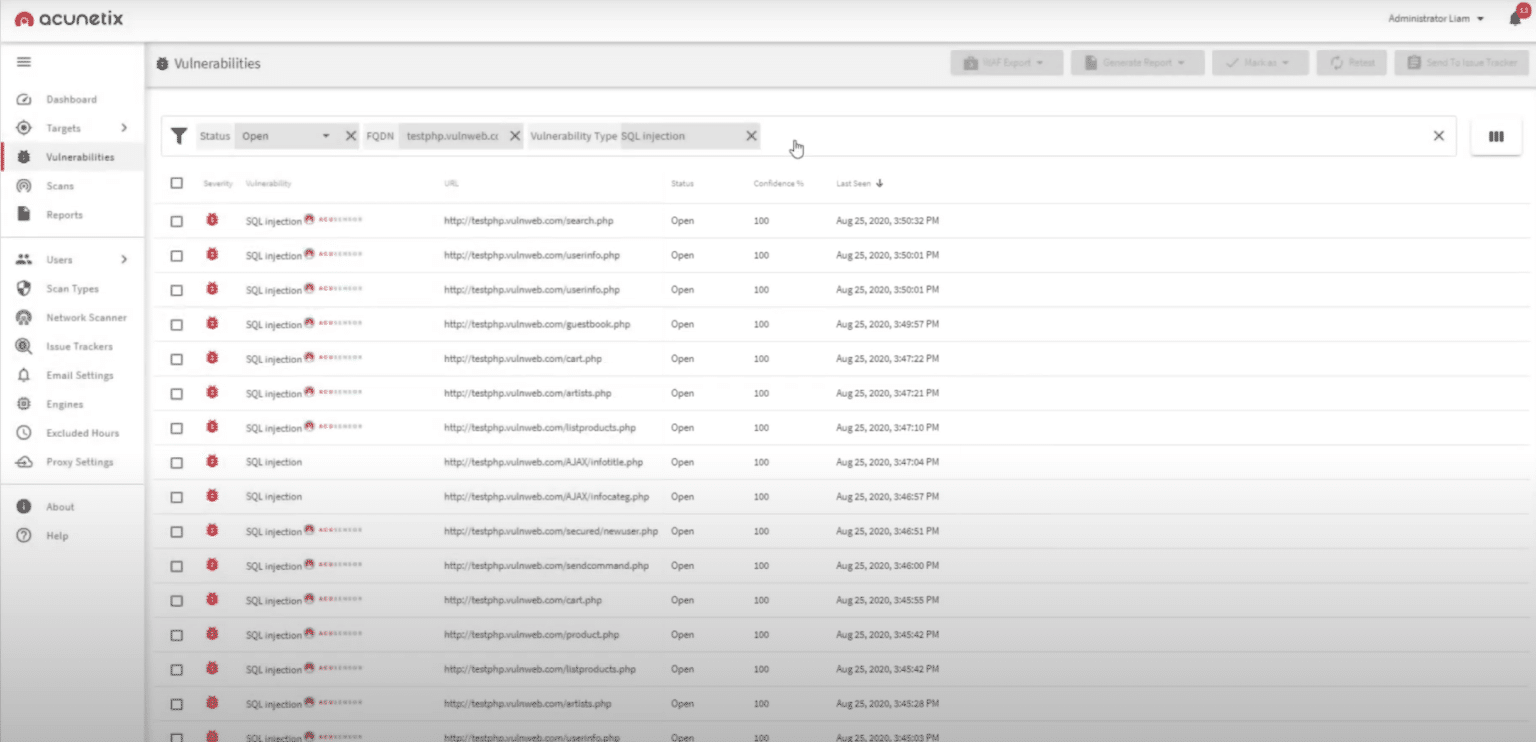
Task: Open the notifications bell
Action: click(x=1512, y=16)
